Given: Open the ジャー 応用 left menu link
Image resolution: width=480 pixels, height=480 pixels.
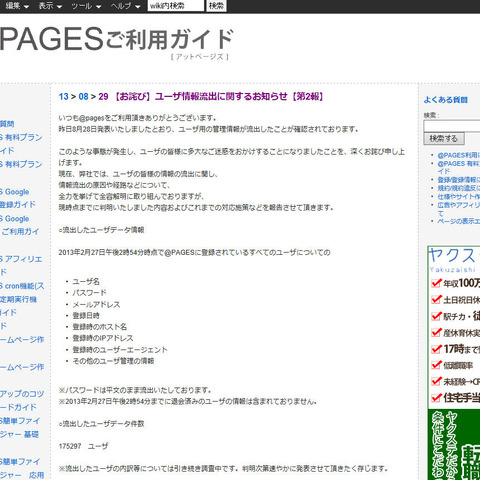Looking at the screenshot, I should (22, 475).
